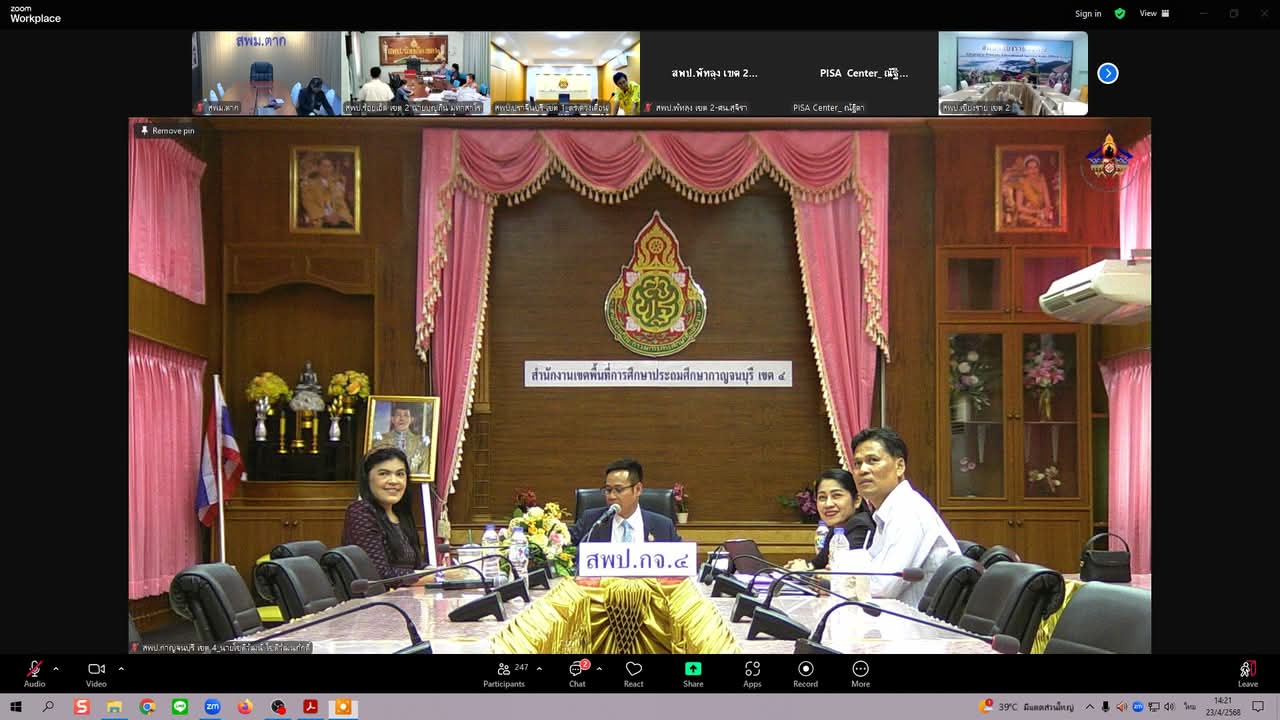Screen dimensions: 1280x720
Task: Start recording with the Record button
Action: (805, 673)
